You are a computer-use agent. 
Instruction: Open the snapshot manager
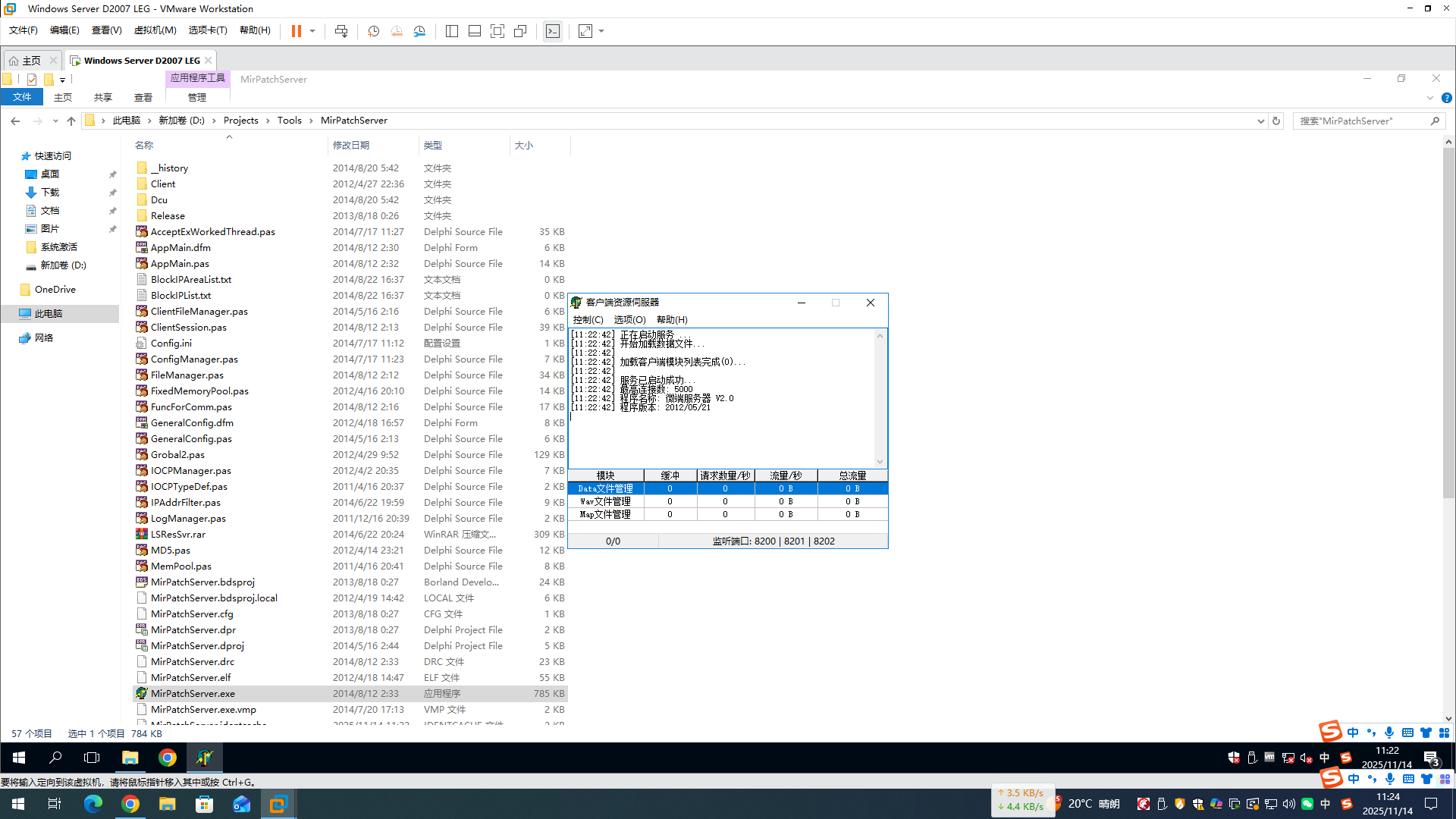[419, 31]
